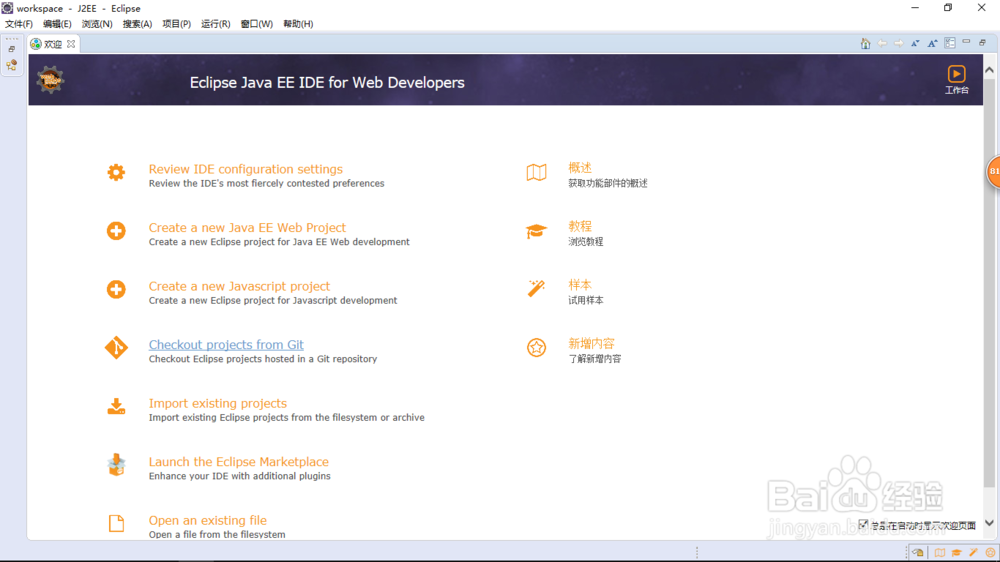
Task: Click the orange 81 badge on the right edge
Action: pyautogui.click(x=994, y=171)
